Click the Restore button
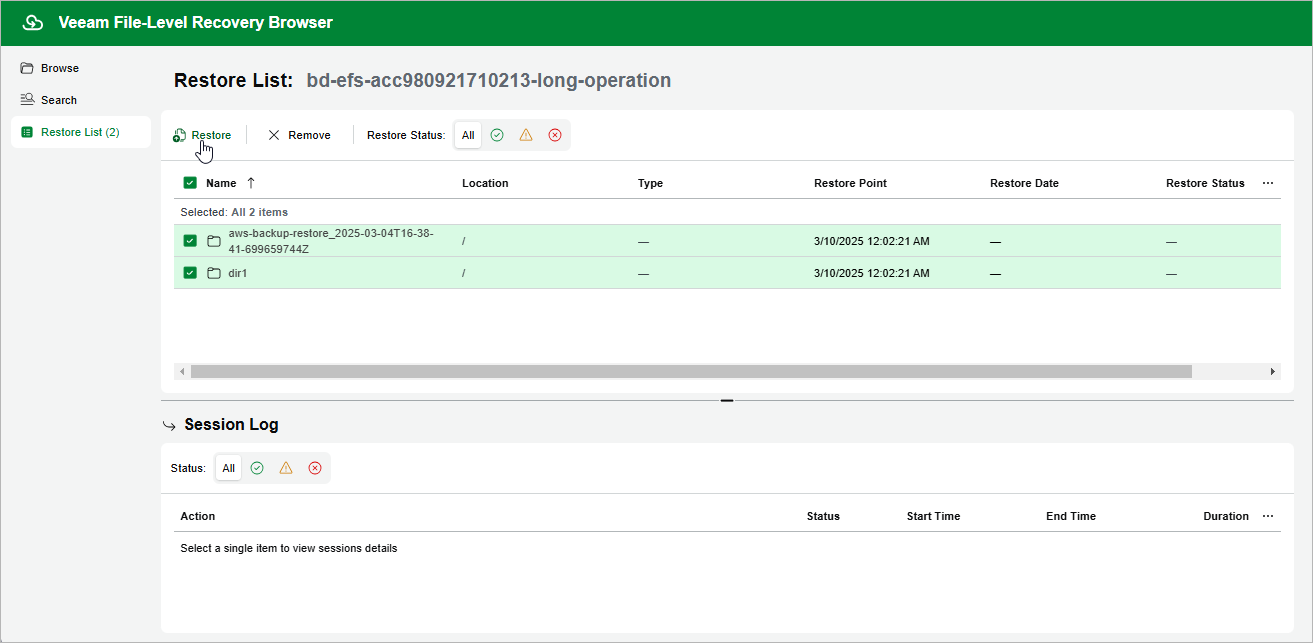Screen dimensions: 1313x643 click(203, 134)
